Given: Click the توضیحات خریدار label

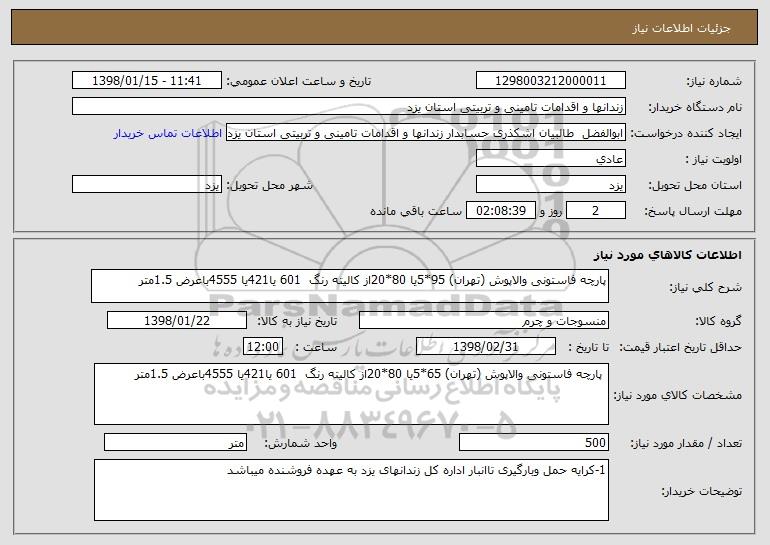Looking at the screenshot, I should click(701, 491).
